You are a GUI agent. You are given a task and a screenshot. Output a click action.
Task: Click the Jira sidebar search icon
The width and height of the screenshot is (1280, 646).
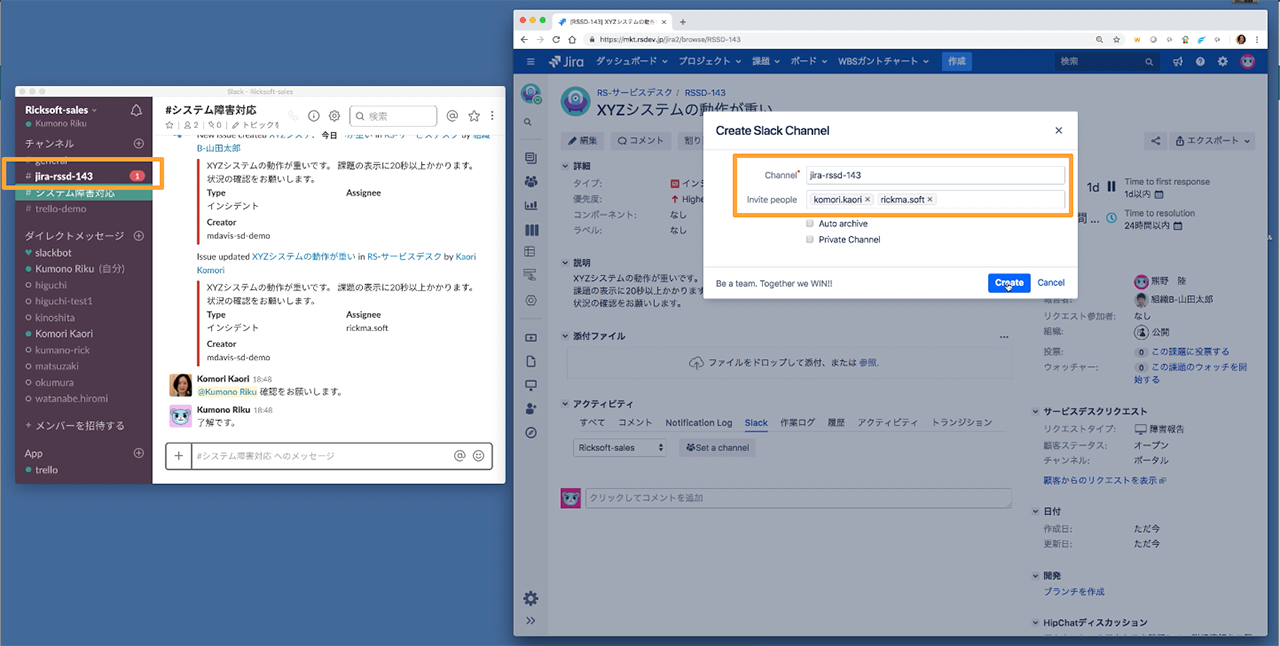[x=529, y=122]
